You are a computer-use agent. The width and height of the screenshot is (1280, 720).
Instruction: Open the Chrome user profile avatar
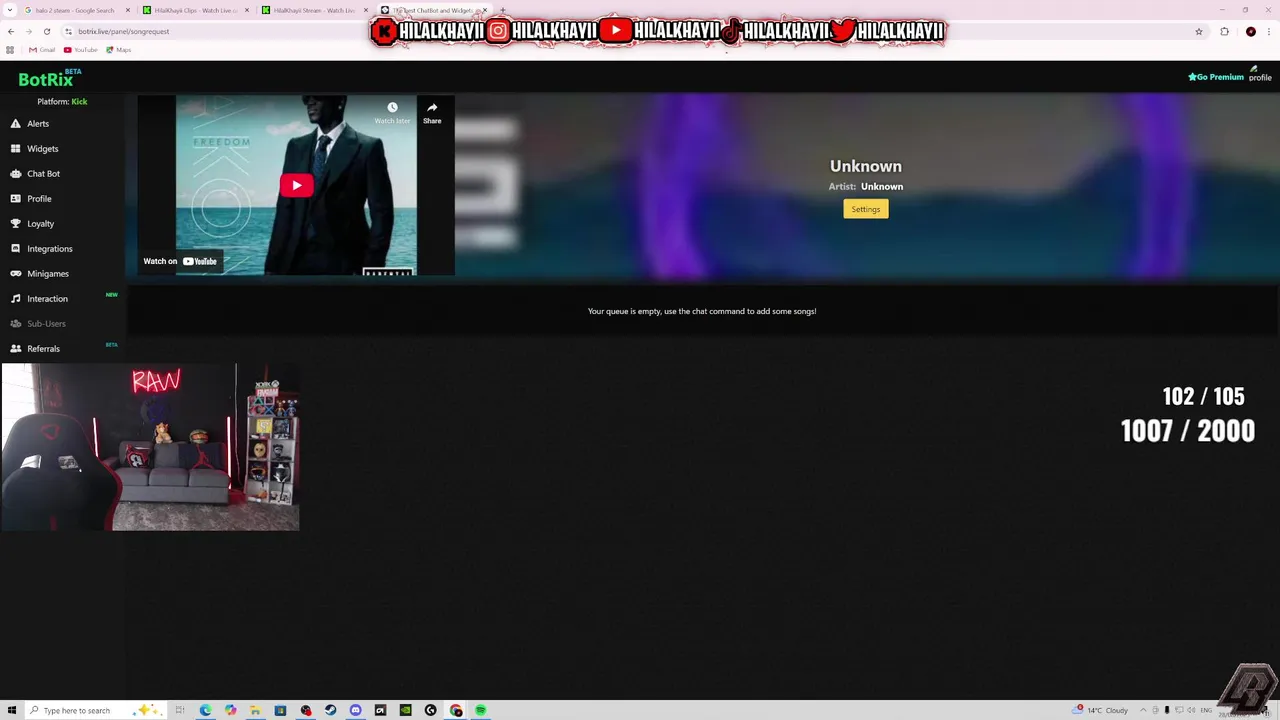pos(1250,31)
